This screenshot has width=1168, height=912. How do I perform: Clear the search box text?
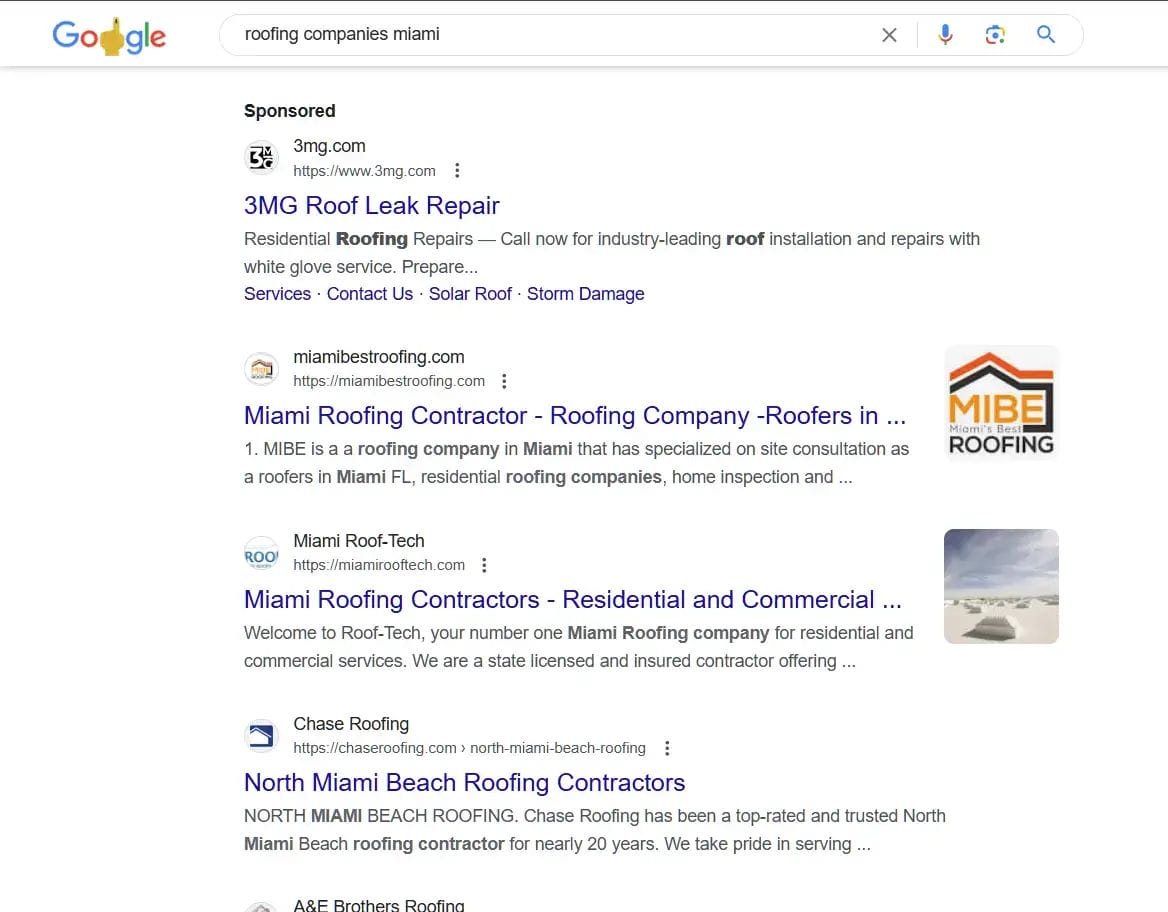[889, 35]
